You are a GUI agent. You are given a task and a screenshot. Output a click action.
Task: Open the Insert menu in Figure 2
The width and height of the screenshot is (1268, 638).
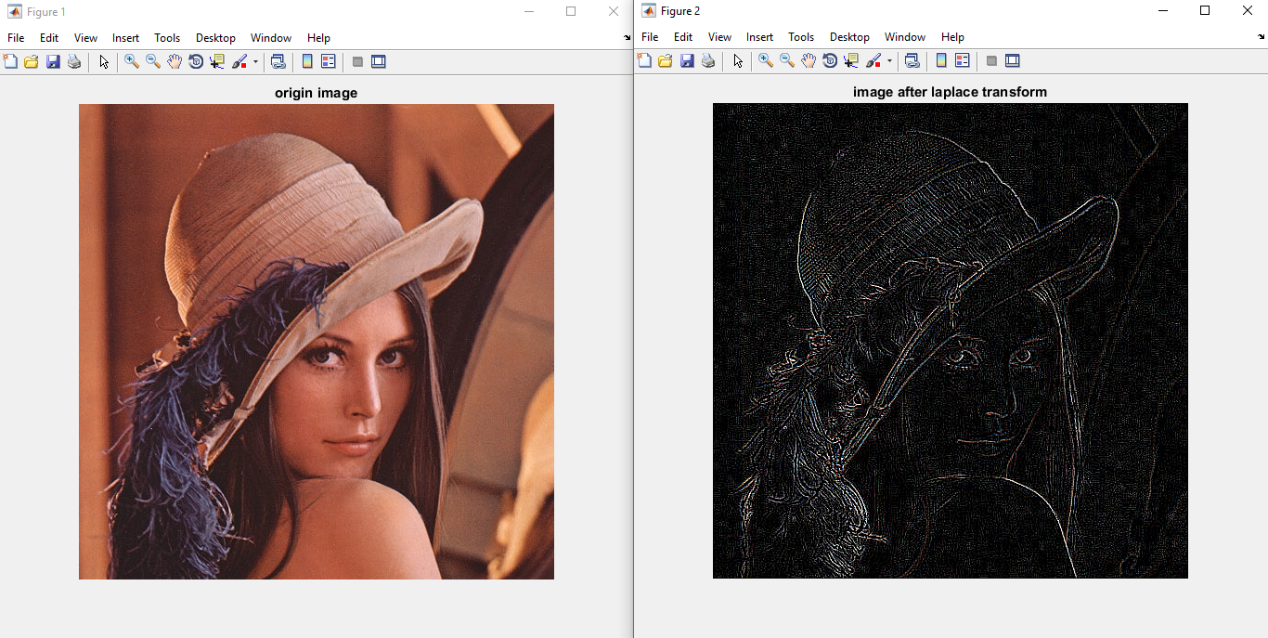pyautogui.click(x=760, y=37)
